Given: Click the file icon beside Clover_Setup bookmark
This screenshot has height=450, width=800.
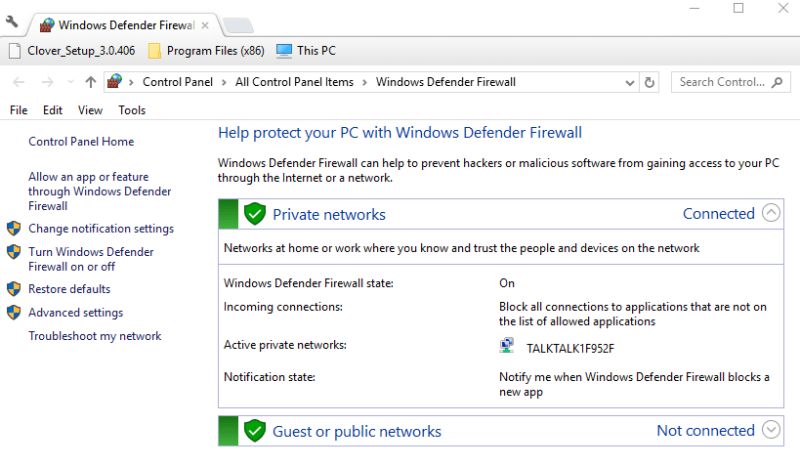Looking at the screenshot, I should 15,51.
